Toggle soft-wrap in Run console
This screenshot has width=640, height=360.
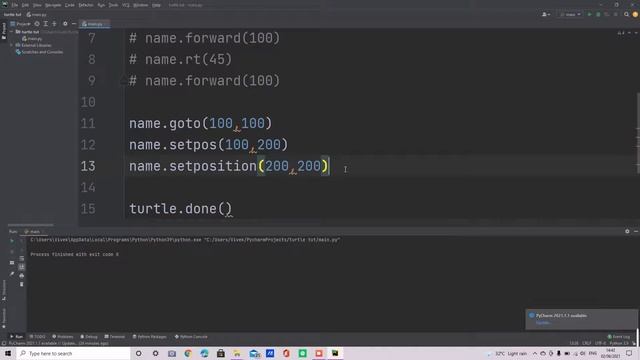click(x=22, y=258)
